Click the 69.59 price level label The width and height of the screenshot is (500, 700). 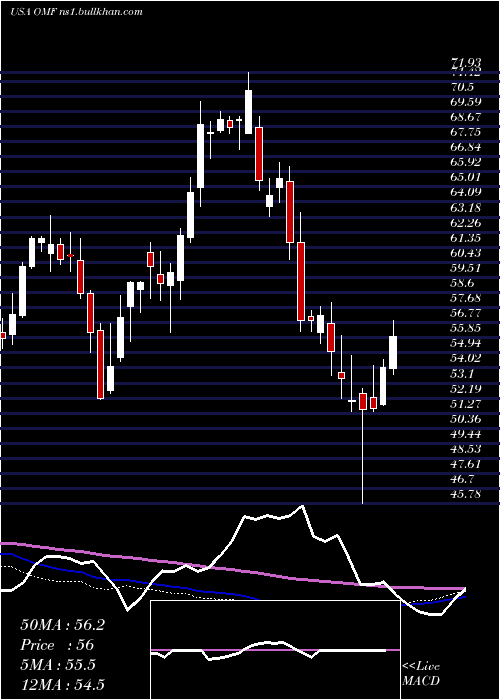tap(466, 102)
